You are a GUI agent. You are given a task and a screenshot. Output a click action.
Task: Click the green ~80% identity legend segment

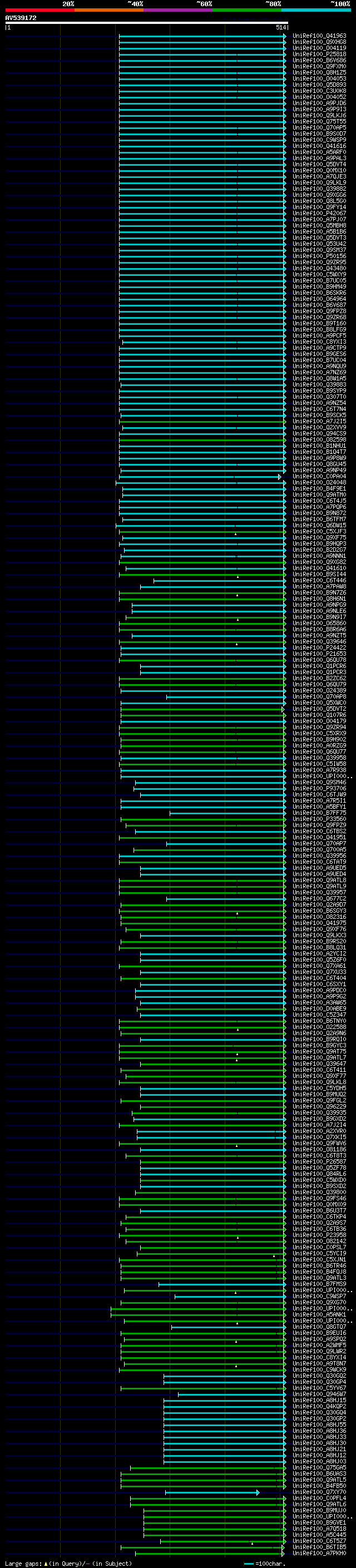(247, 10)
